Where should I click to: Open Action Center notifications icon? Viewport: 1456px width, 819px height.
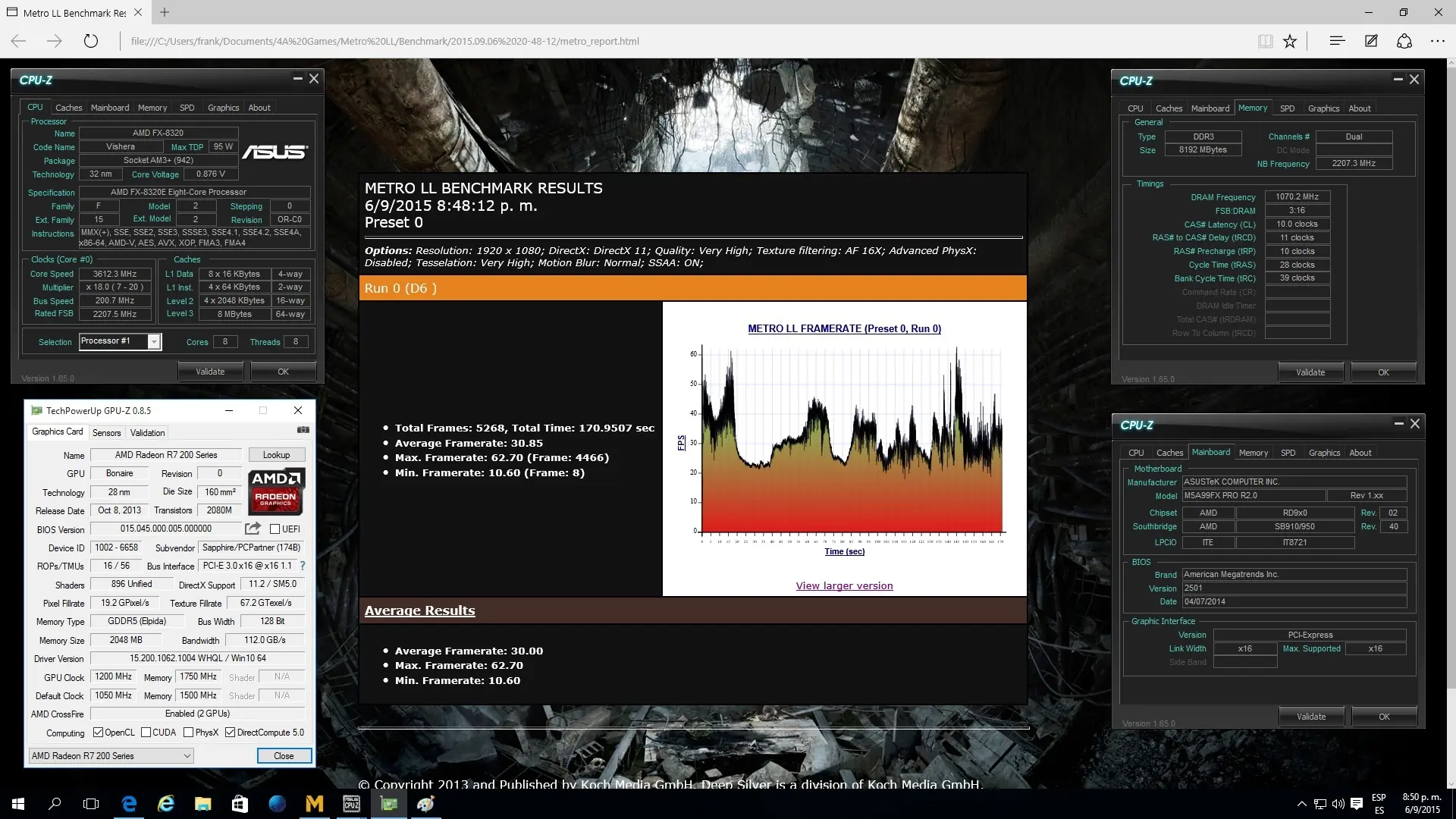(x=1357, y=804)
